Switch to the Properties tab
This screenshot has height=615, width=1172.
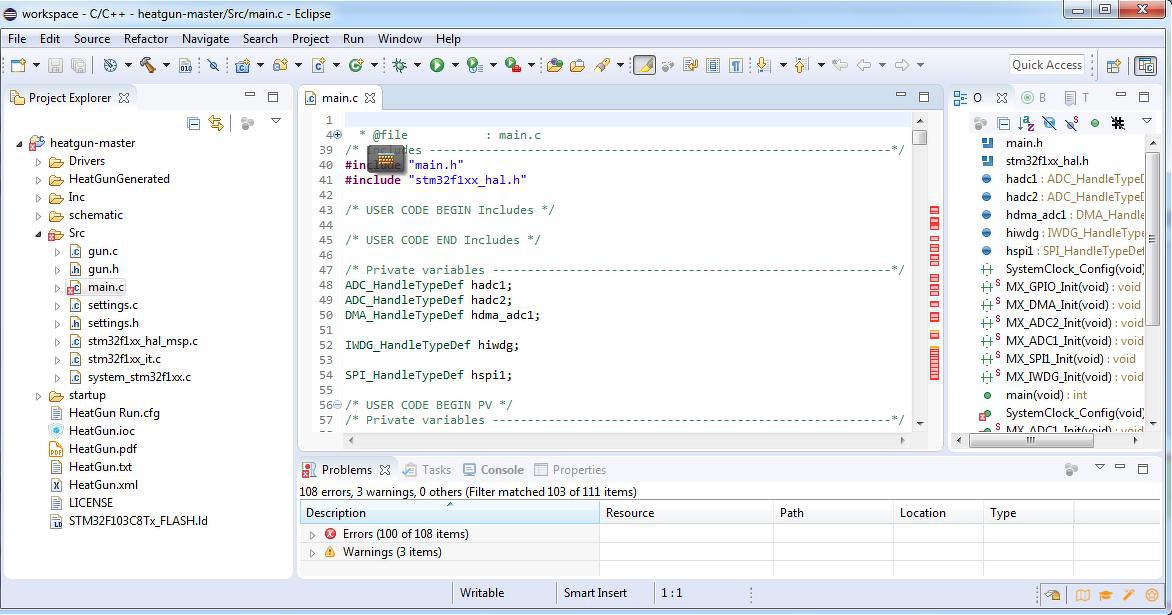point(570,470)
